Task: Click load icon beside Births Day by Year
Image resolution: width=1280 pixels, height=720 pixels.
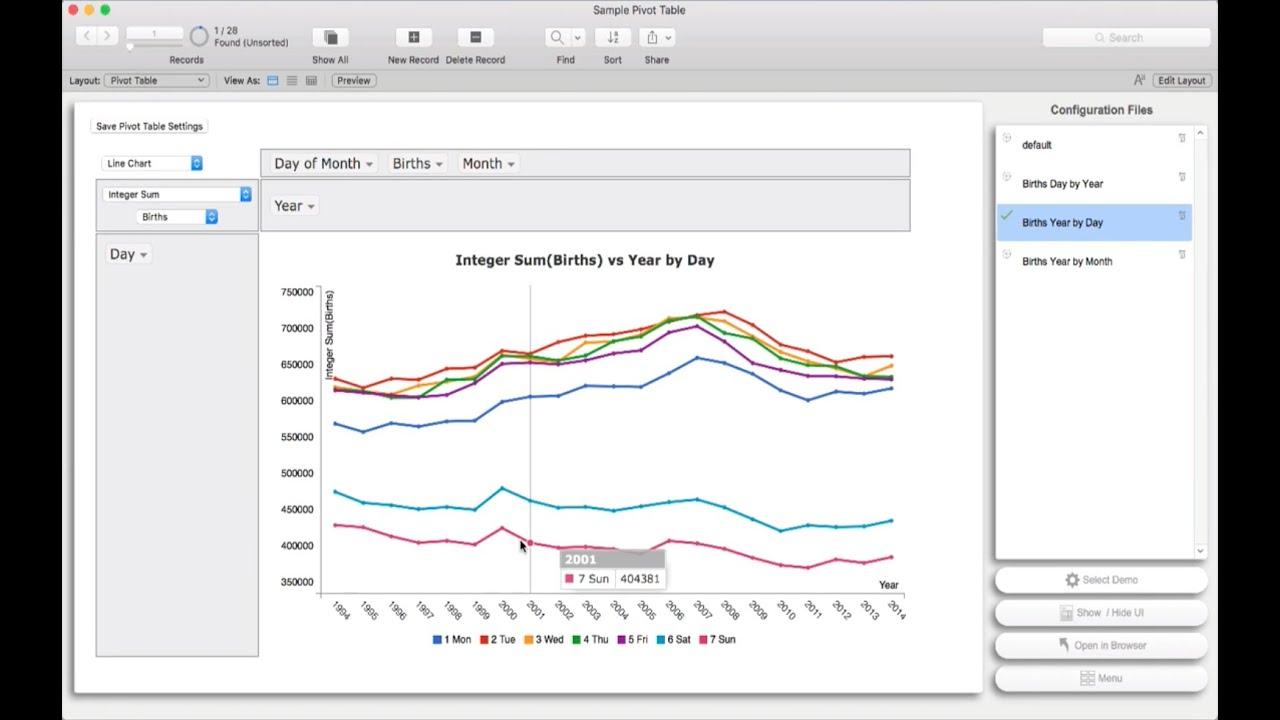Action: click(x=1007, y=177)
